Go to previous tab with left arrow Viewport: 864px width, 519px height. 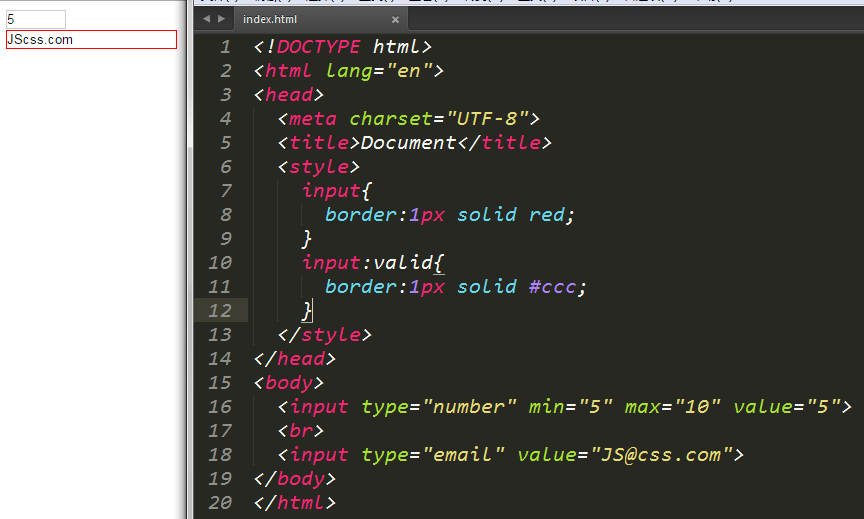pos(207,19)
